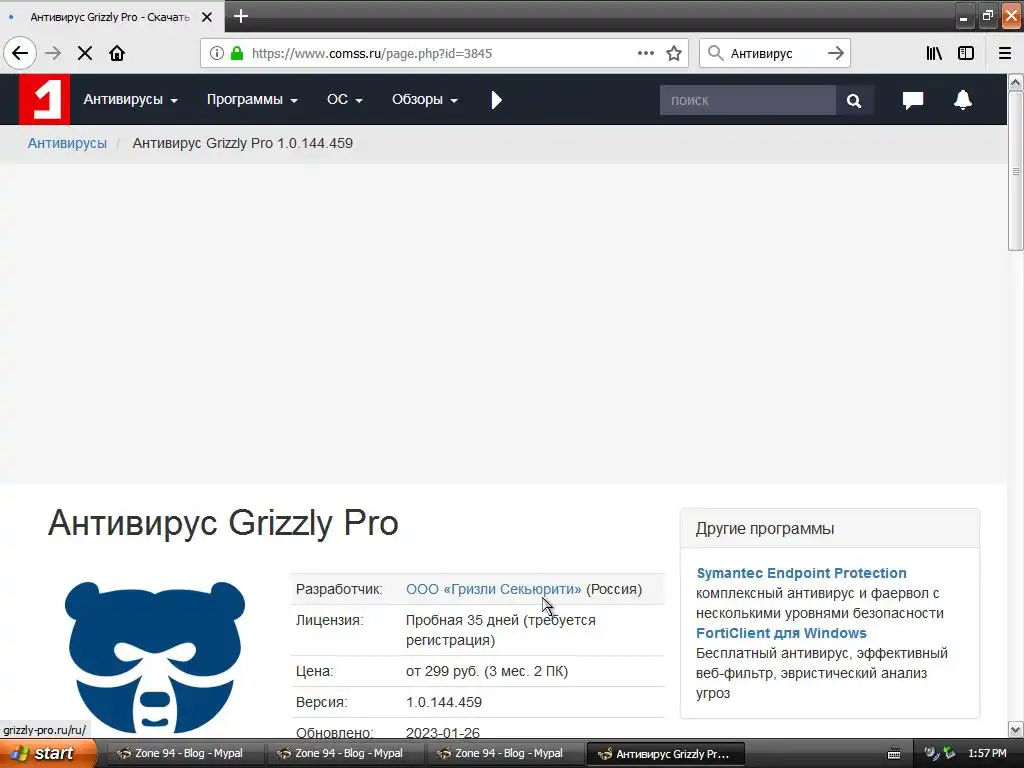Viewport: 1024px width, 768px height.
Task: Click update date 2023-01-26
Action: pos(443,733)
